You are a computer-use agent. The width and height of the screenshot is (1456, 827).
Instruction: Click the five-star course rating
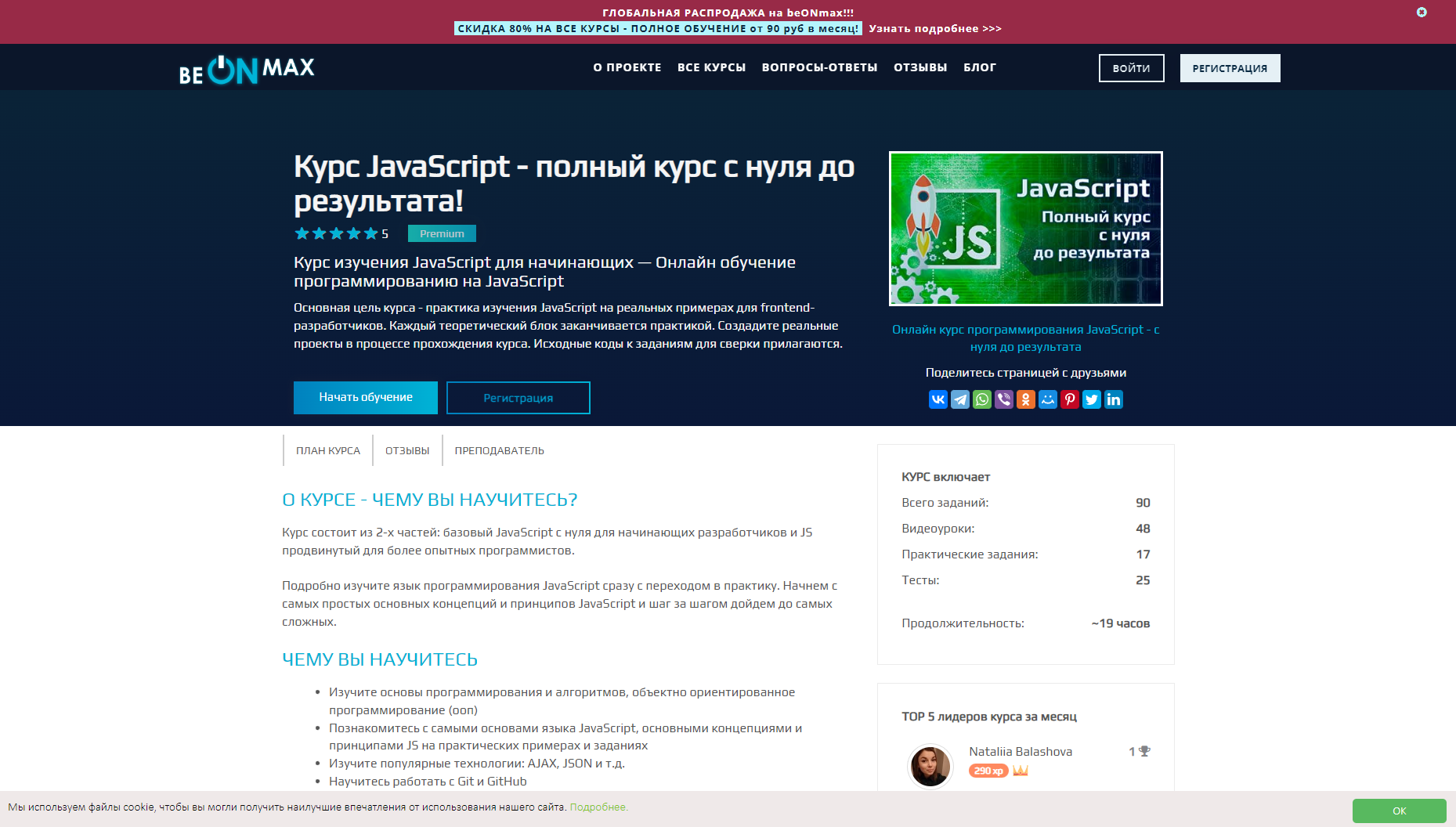click(336, 233)
